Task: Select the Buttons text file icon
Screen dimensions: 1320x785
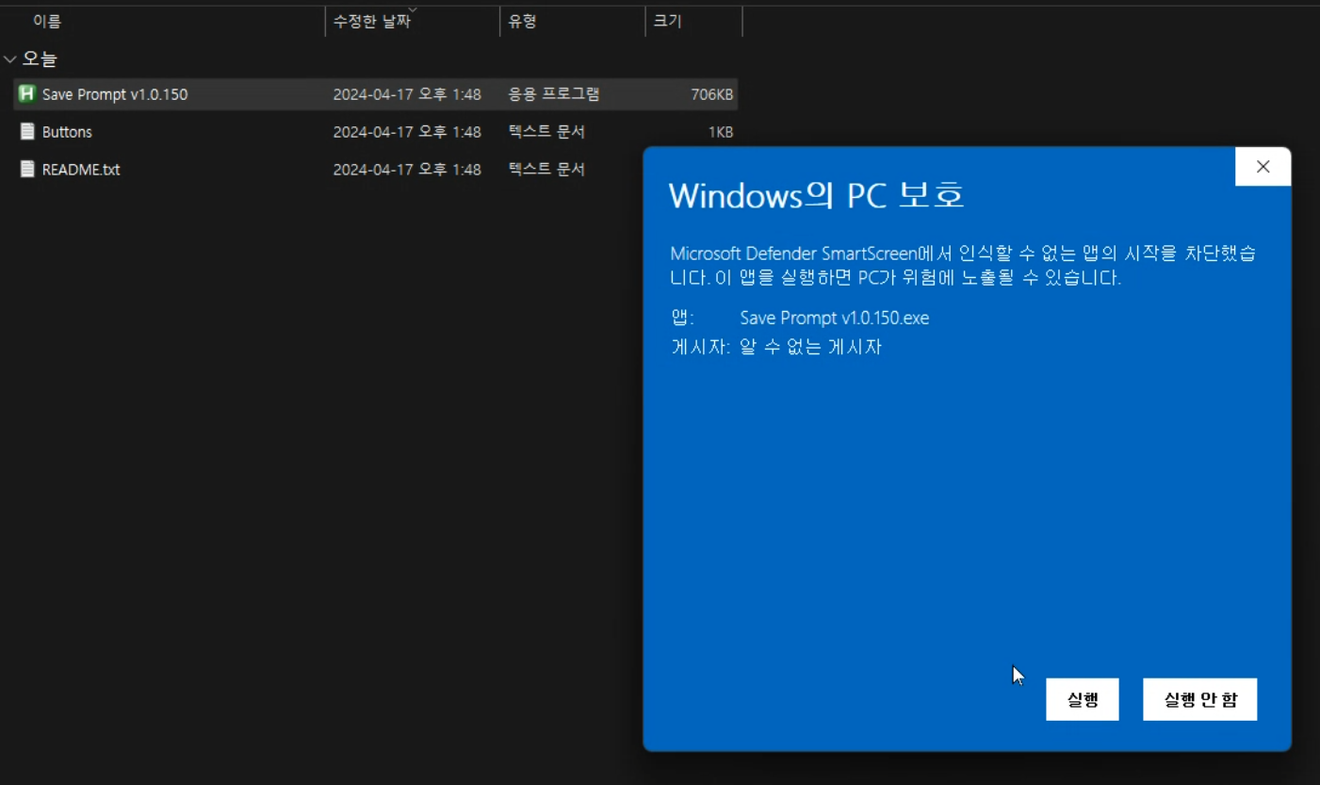Action: (x=27, y=132)
